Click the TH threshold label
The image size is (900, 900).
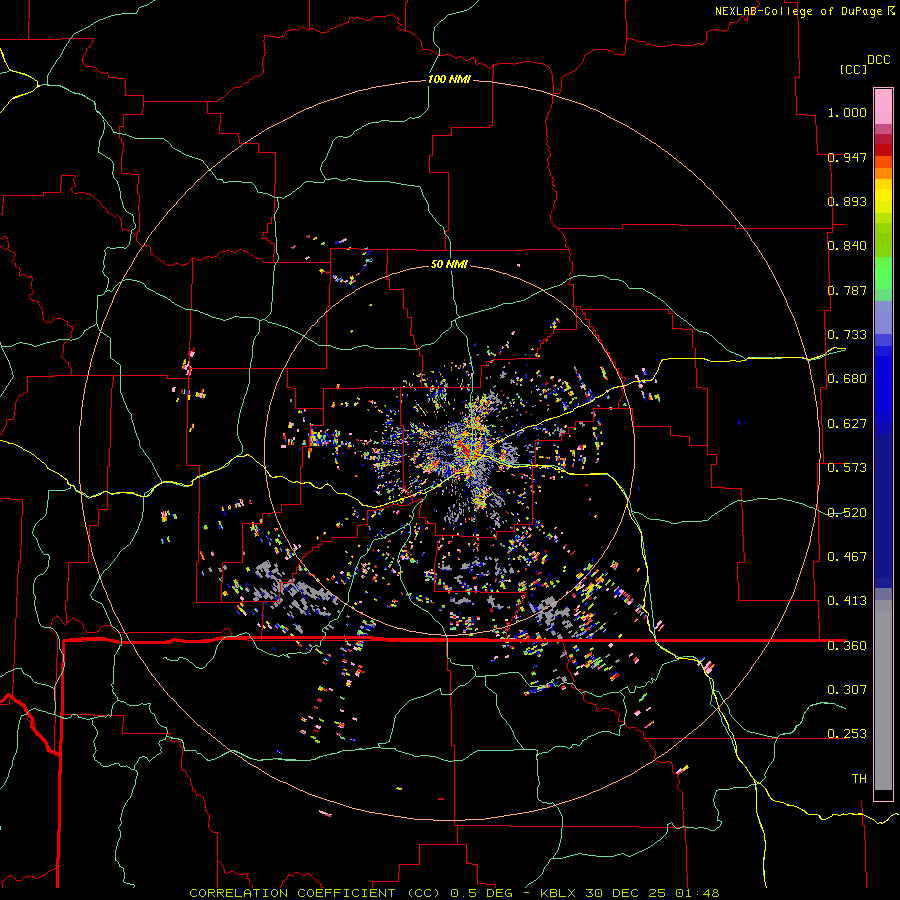859,779
